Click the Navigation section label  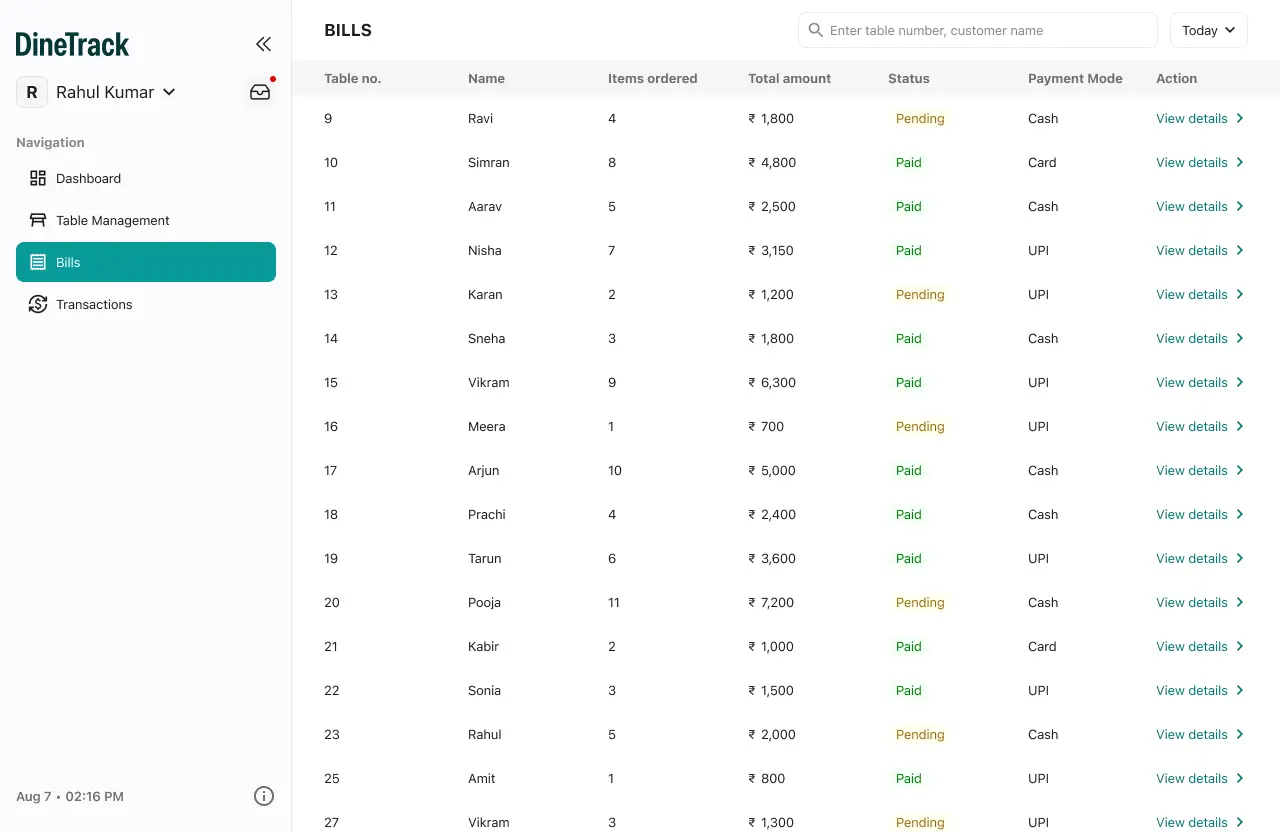click(x=50, y=142)
